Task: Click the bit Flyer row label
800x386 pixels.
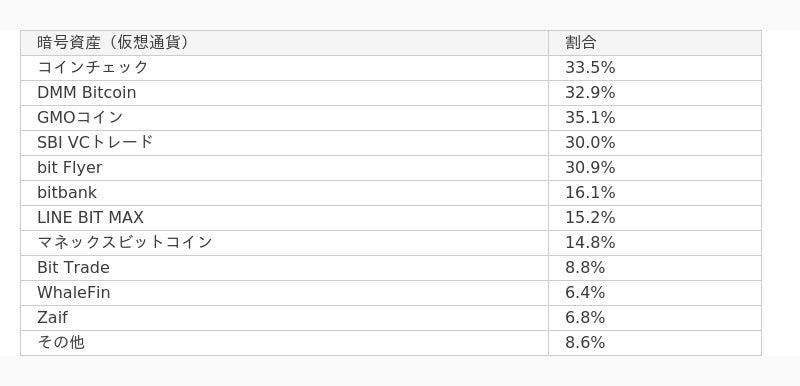Action: pyautogui.click(x=285, y=168)
